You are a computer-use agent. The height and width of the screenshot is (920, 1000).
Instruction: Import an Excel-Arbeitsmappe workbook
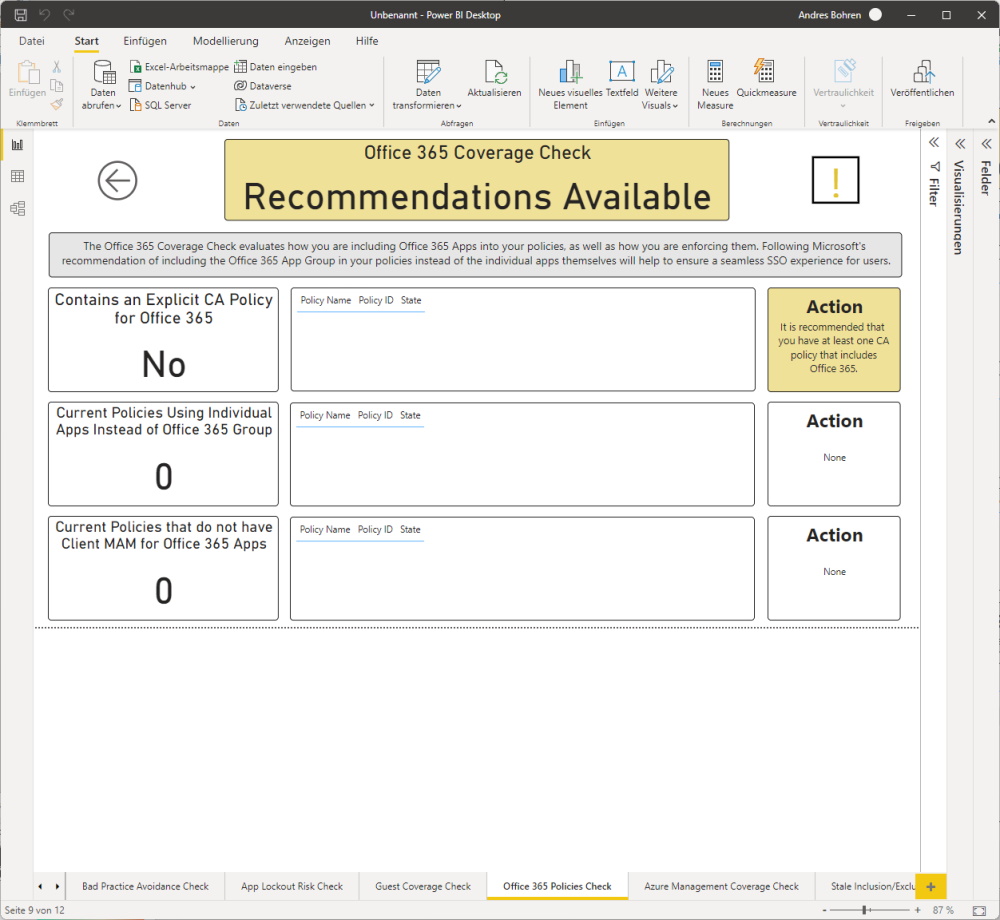pyautogui.click(x=179, y=67)
